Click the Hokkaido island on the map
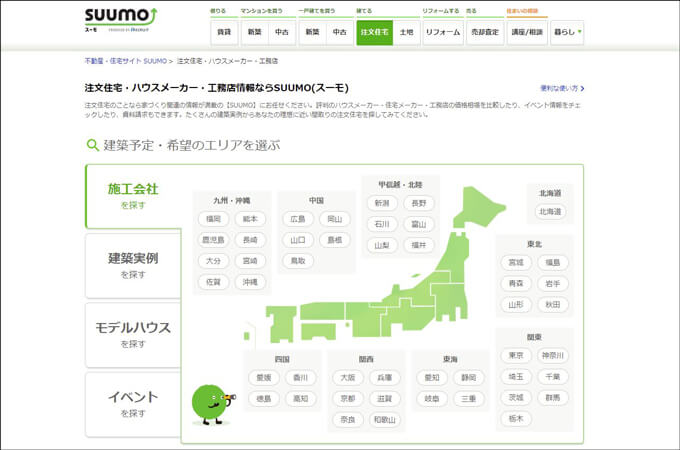Image resolution: width=680 pixels, height=450 pixels. [477, 205]
